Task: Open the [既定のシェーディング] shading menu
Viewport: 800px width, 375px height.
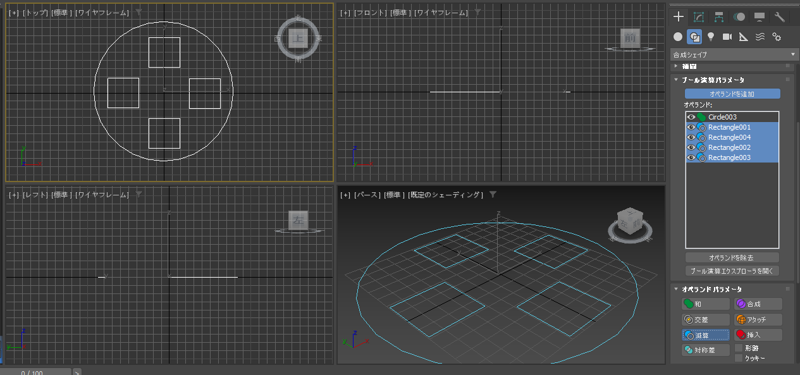Action: click(x=446, y=195)
